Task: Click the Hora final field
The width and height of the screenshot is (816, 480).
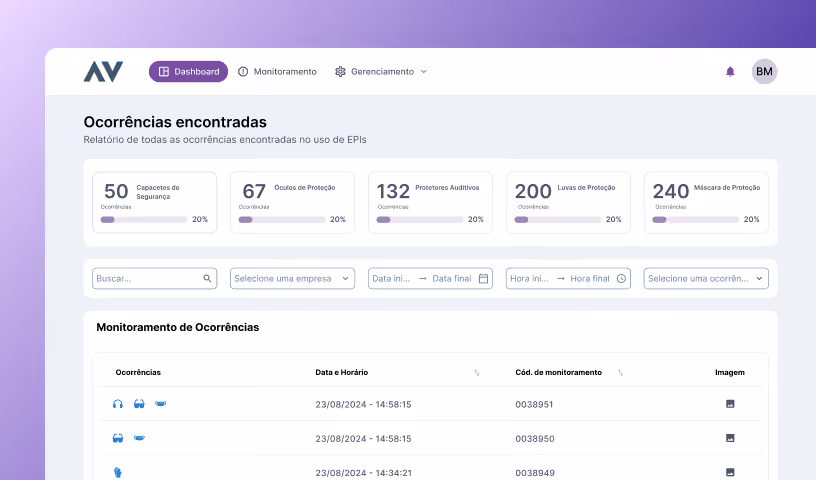Action: tap(590, 279)
